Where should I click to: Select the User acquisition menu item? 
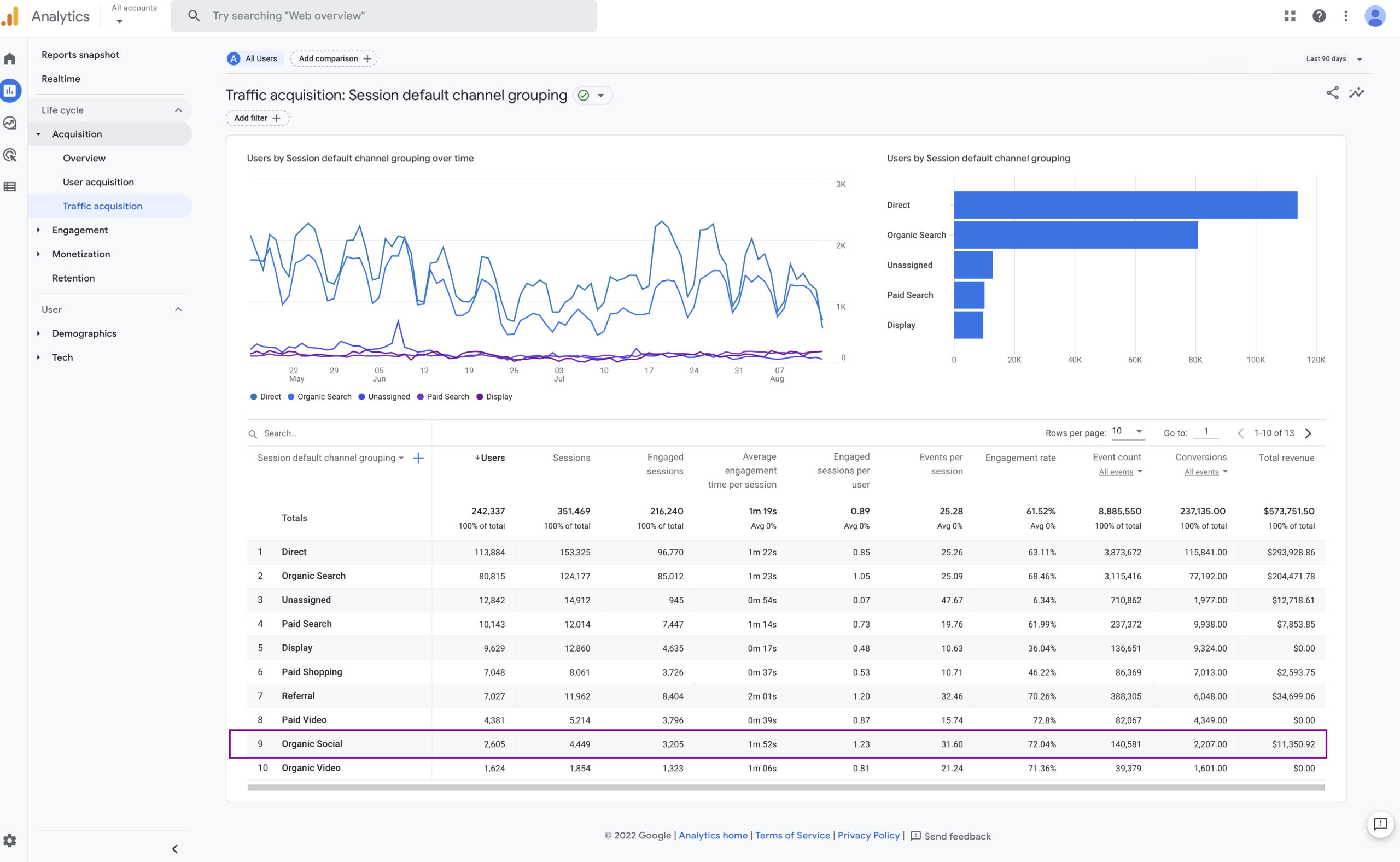(x=98, y=181)
